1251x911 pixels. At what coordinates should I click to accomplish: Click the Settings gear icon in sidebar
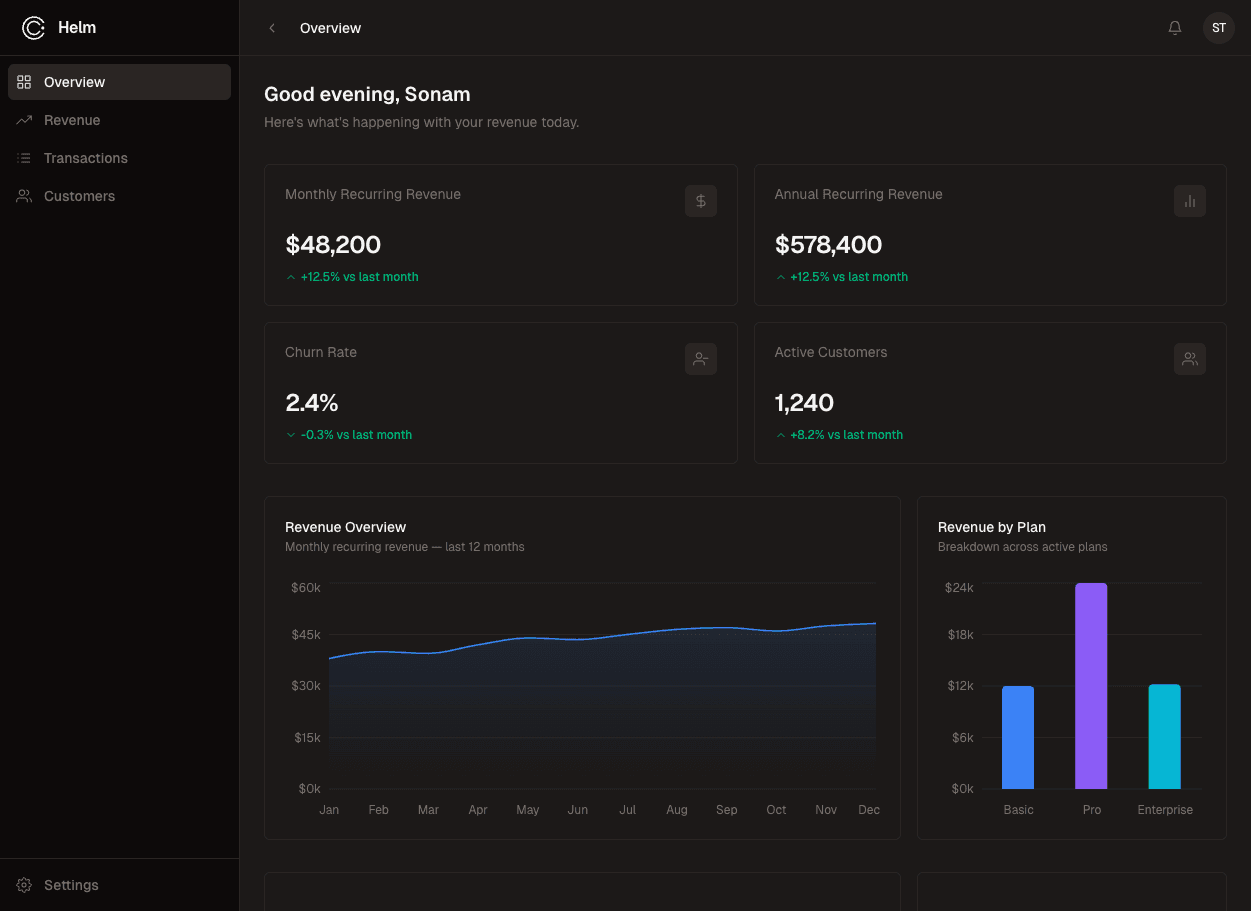tap(24, 885)
